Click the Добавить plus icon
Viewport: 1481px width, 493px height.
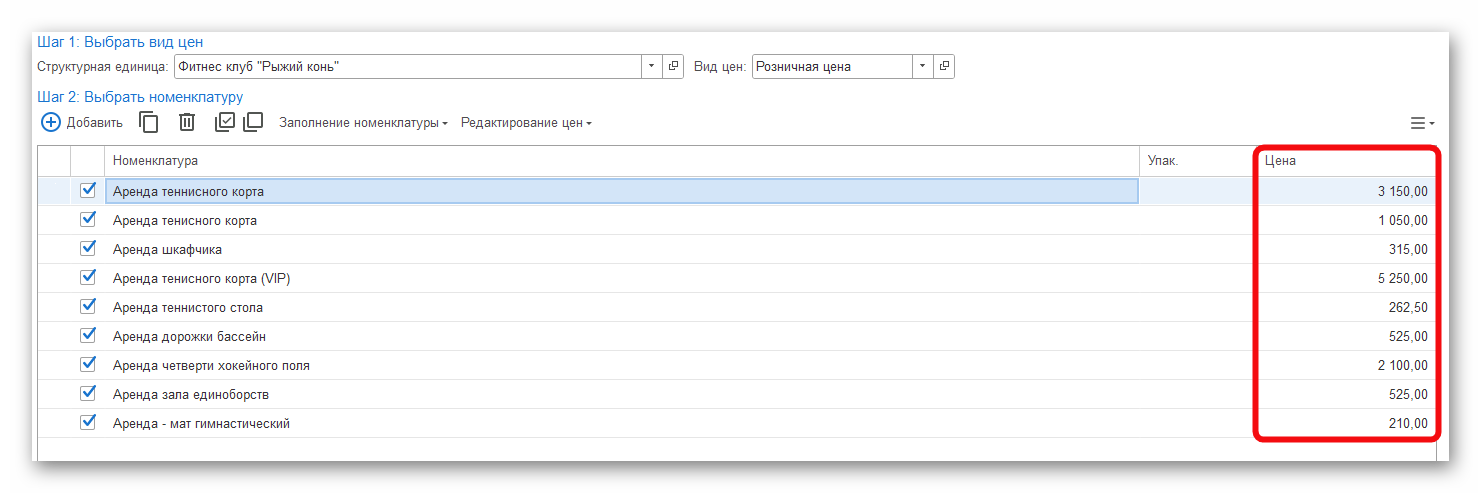pyautogui.click(x=51, y=123)
